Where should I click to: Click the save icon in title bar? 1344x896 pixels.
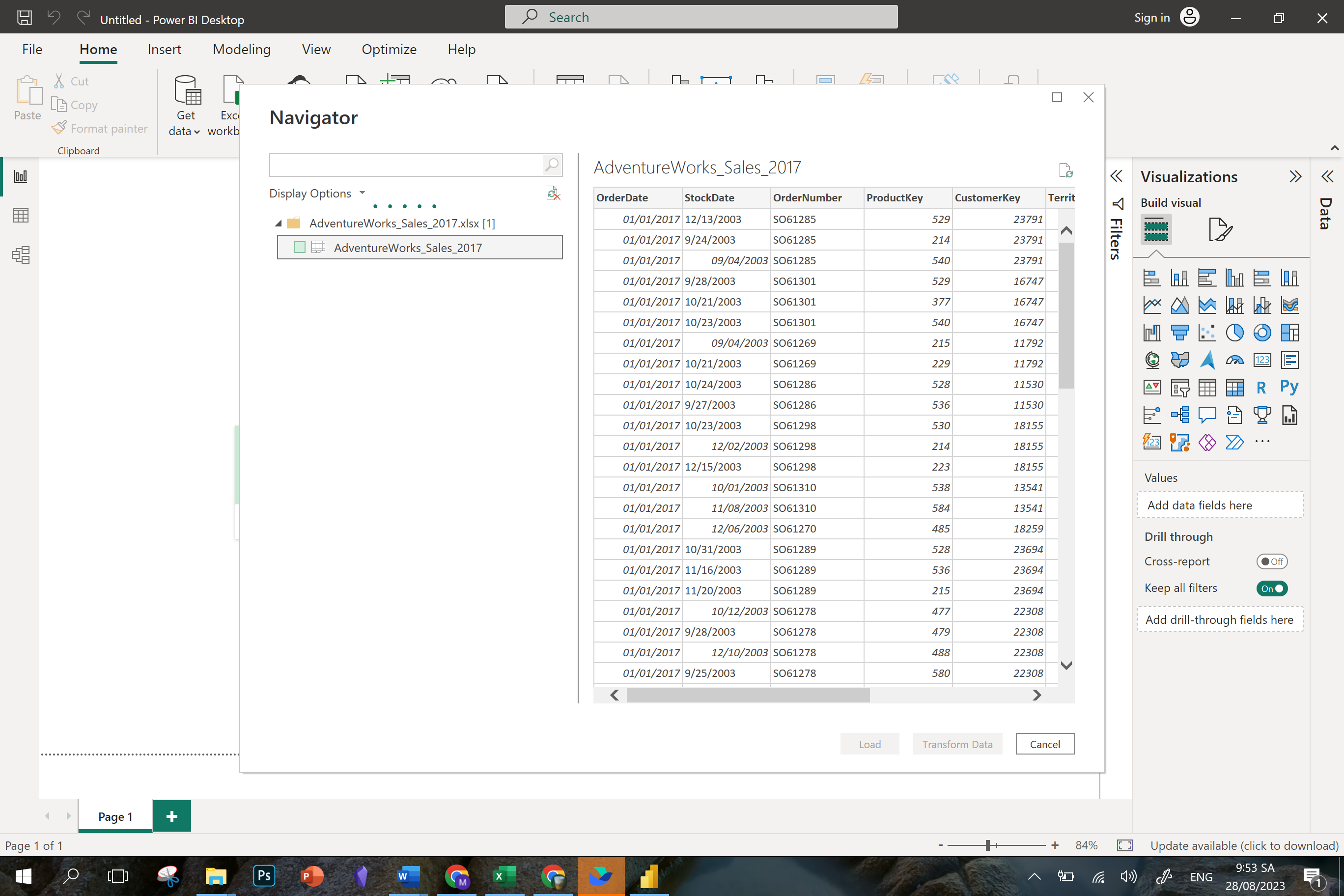(24, 18)
